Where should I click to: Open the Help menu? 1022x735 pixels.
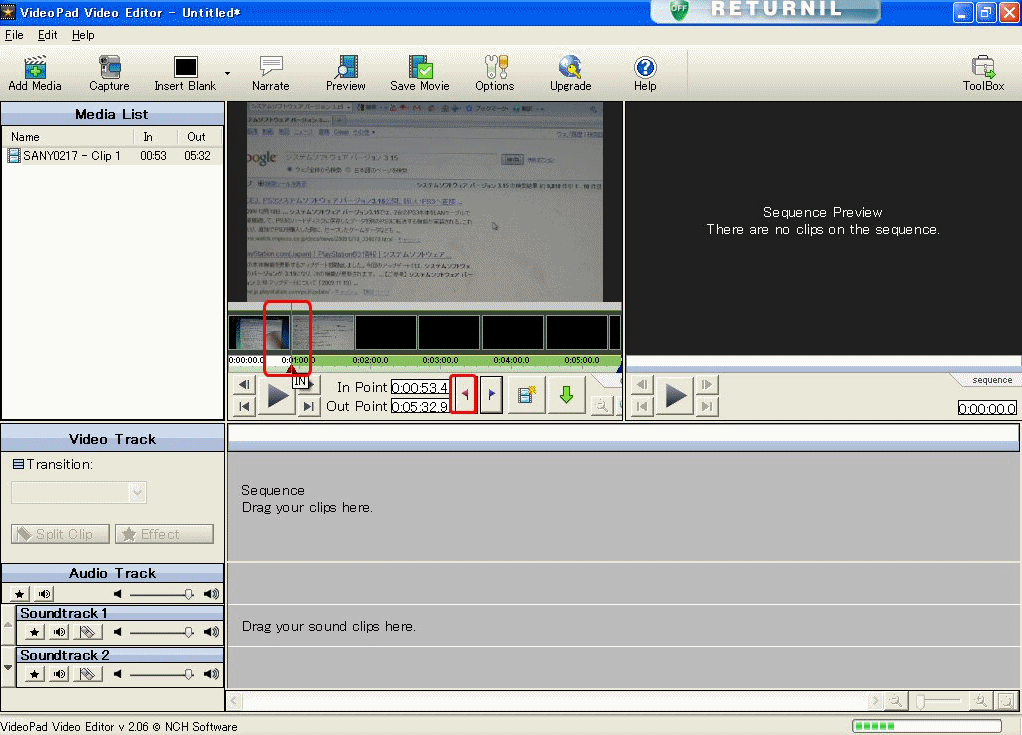coord(83,35)
